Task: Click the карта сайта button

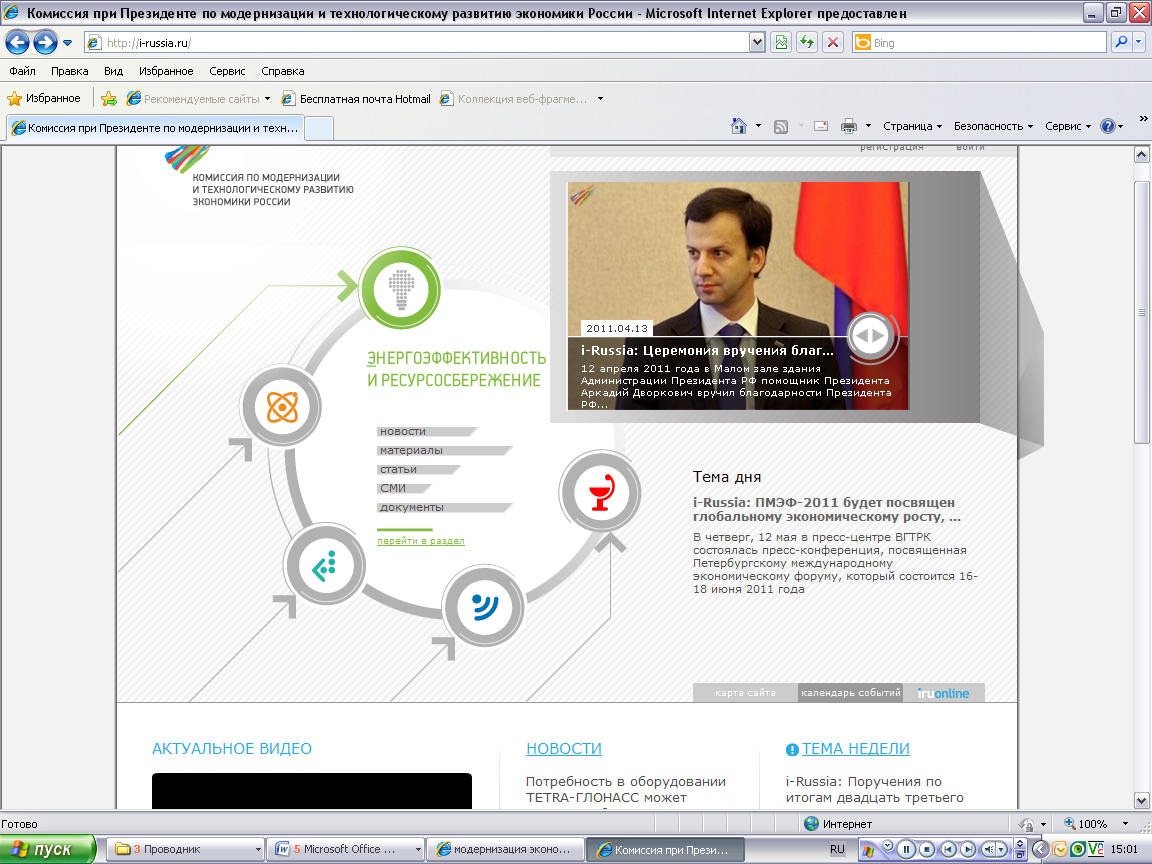Action: (745, 693)
